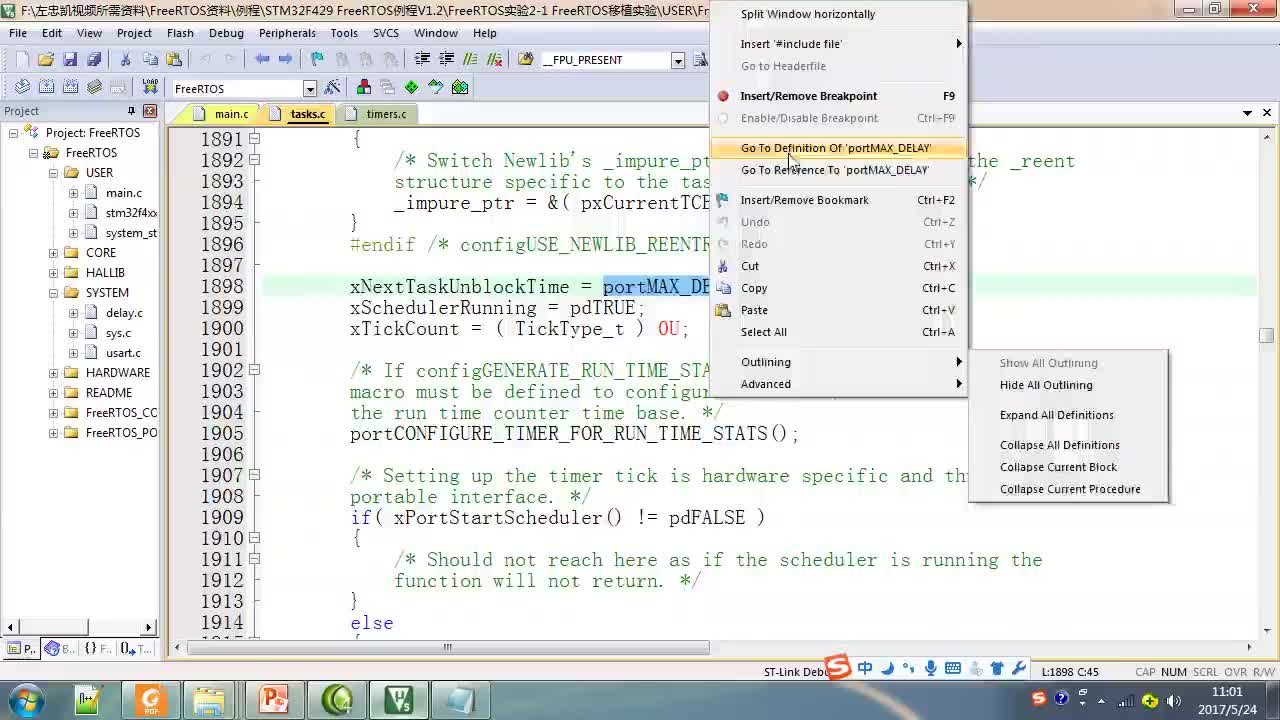Expand the CORE folder in project tree
Screen dimensions: 1280x720
pyautogui.click(x=53, y=253)
